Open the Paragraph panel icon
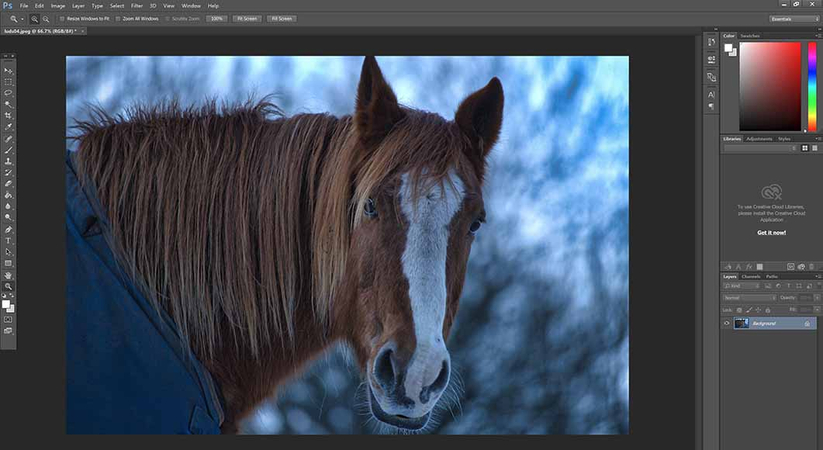This screenshot has height=450, width=823. point(711,107)
